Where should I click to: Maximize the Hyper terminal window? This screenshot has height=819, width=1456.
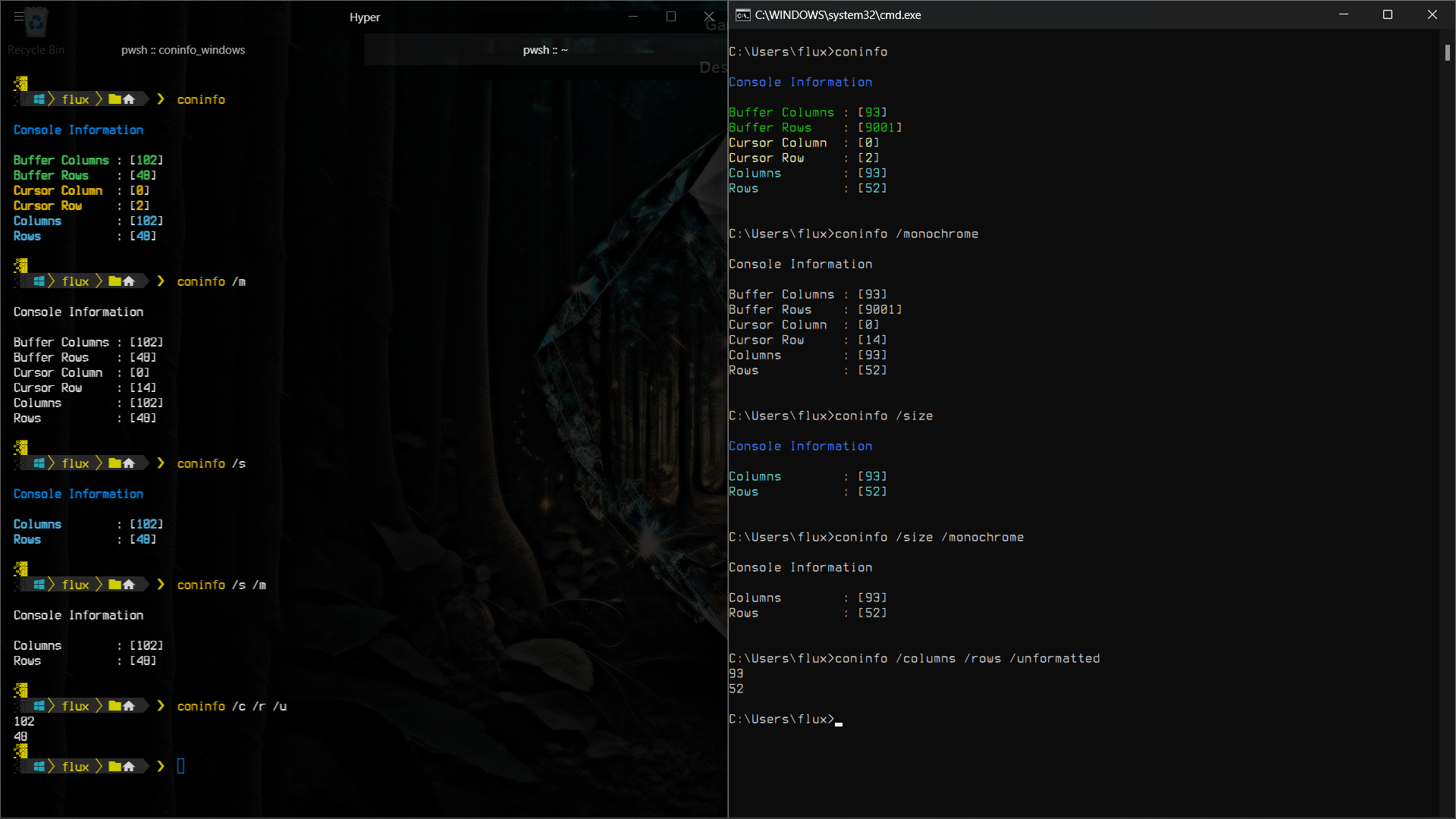click(x=670, y=16)
